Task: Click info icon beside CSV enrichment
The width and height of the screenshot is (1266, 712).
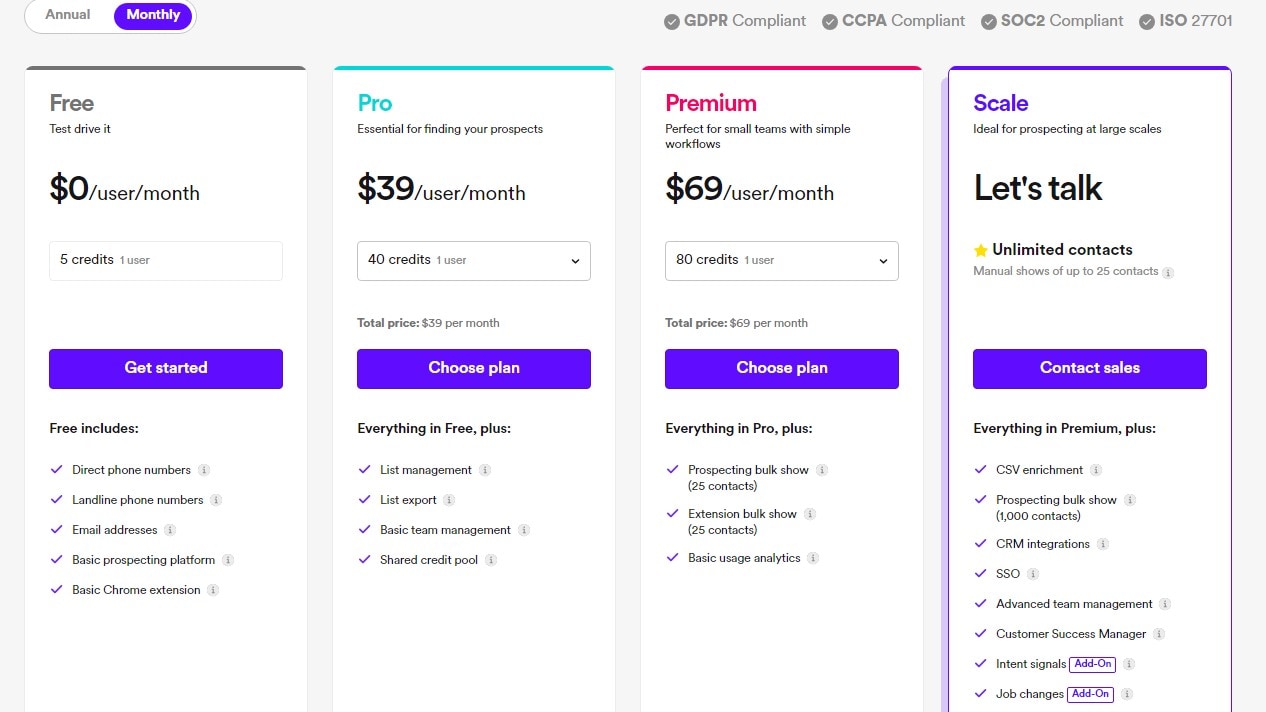Action: coord(1098,469)
